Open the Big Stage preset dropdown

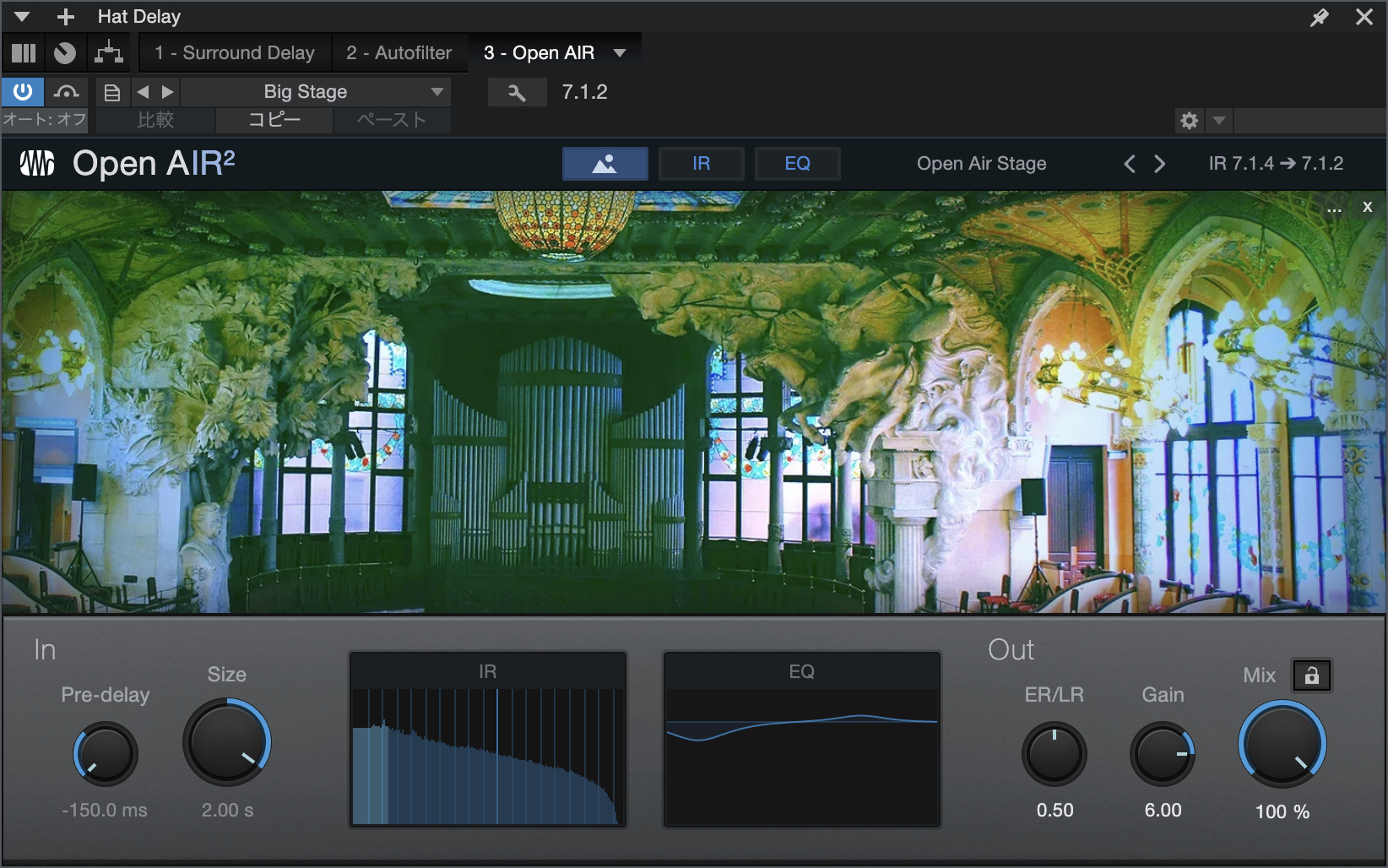pyautogui.click(x=316, y=91)
